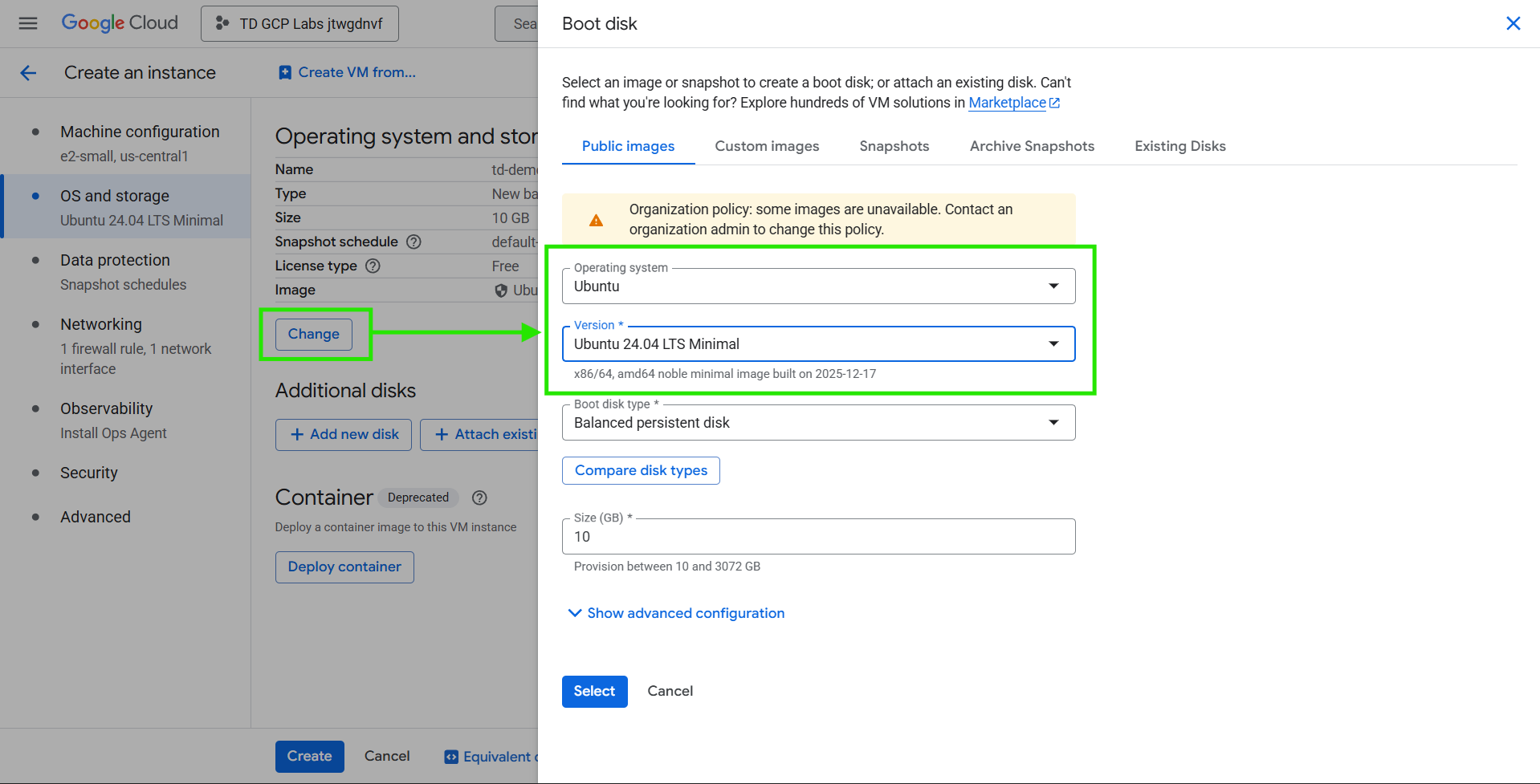
Task: Click the Add new disk button
Action: [344, 434]
